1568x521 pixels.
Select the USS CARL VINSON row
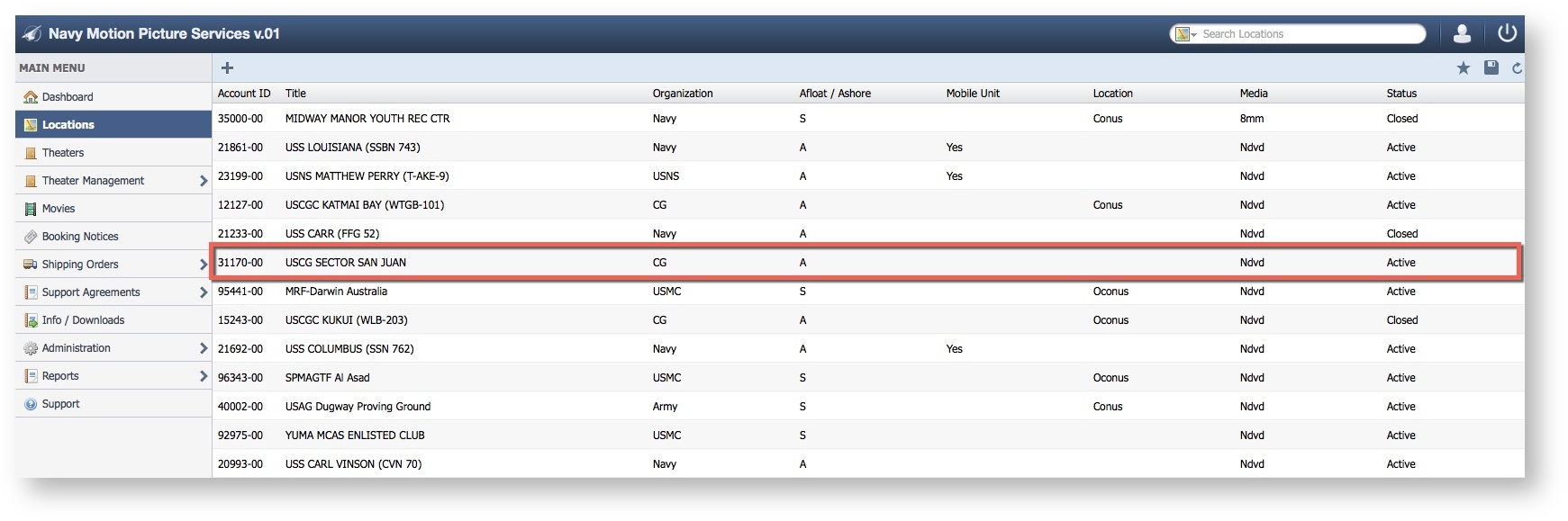coord(353,464)
